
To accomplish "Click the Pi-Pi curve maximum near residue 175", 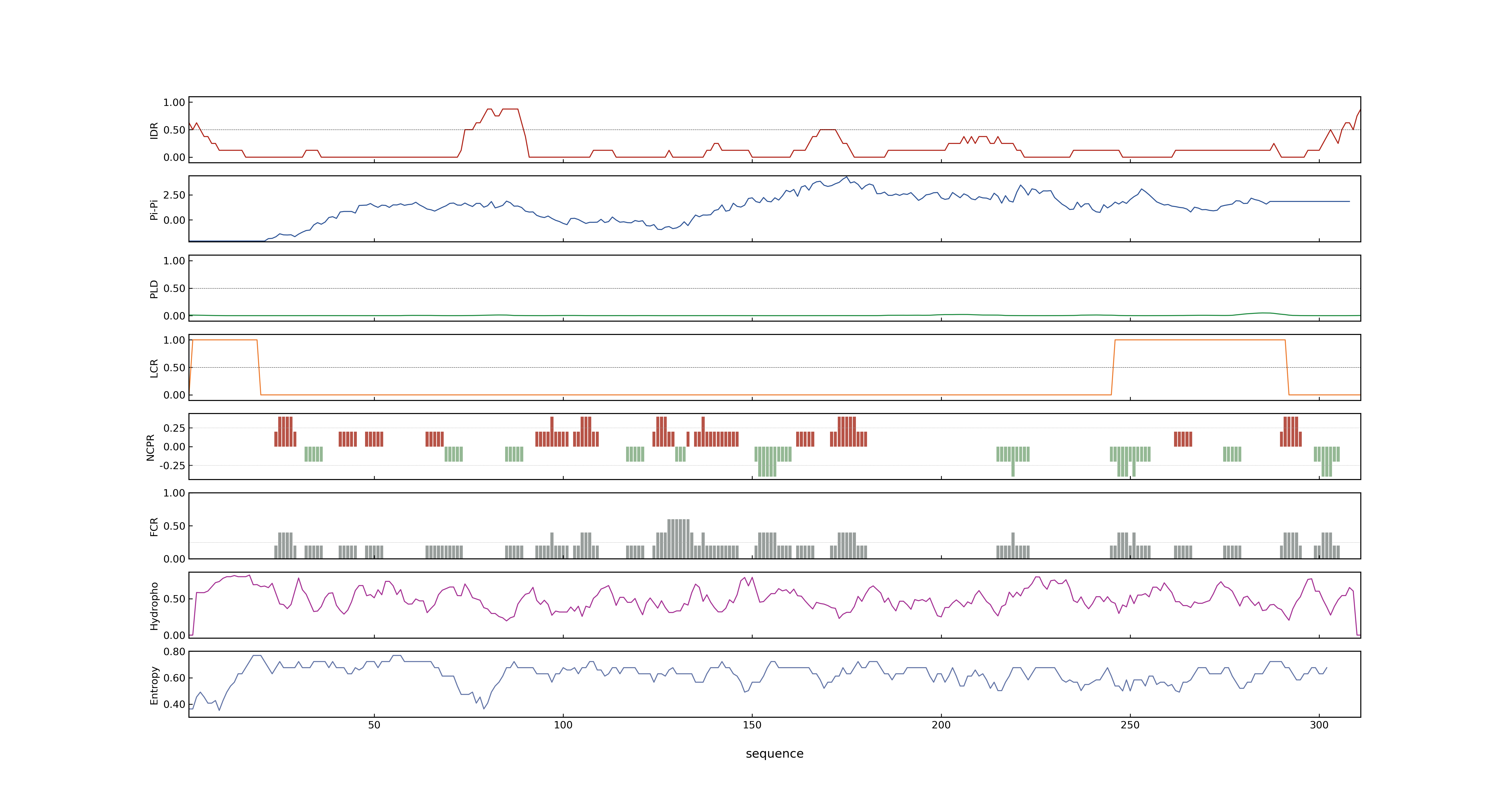I will pos(846,177).
